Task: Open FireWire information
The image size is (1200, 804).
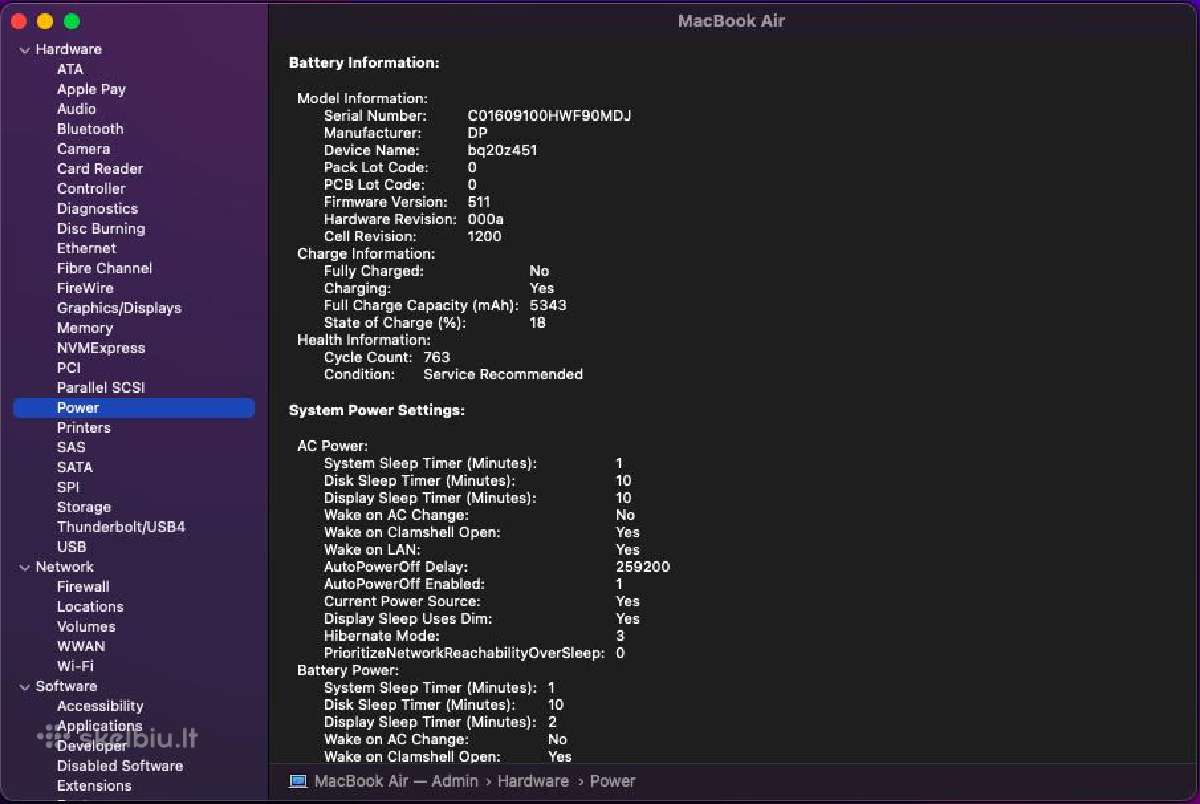Action: coord(85,288)
